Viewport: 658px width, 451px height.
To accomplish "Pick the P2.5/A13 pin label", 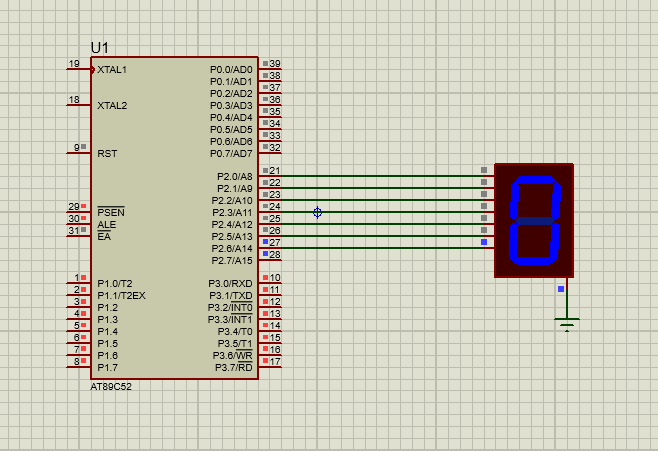I will (x=232, y=237).
